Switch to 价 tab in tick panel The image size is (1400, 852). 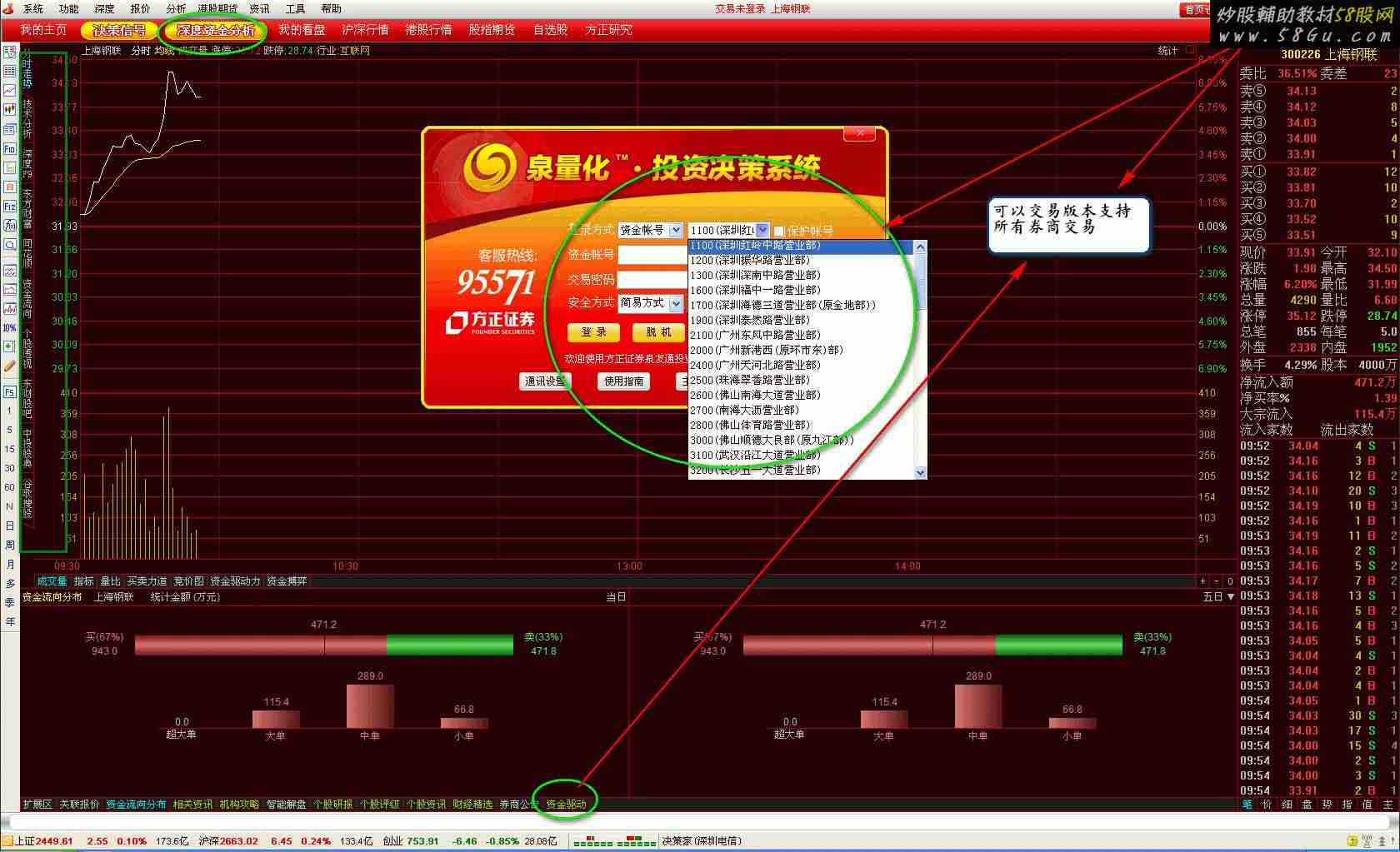1267,805
